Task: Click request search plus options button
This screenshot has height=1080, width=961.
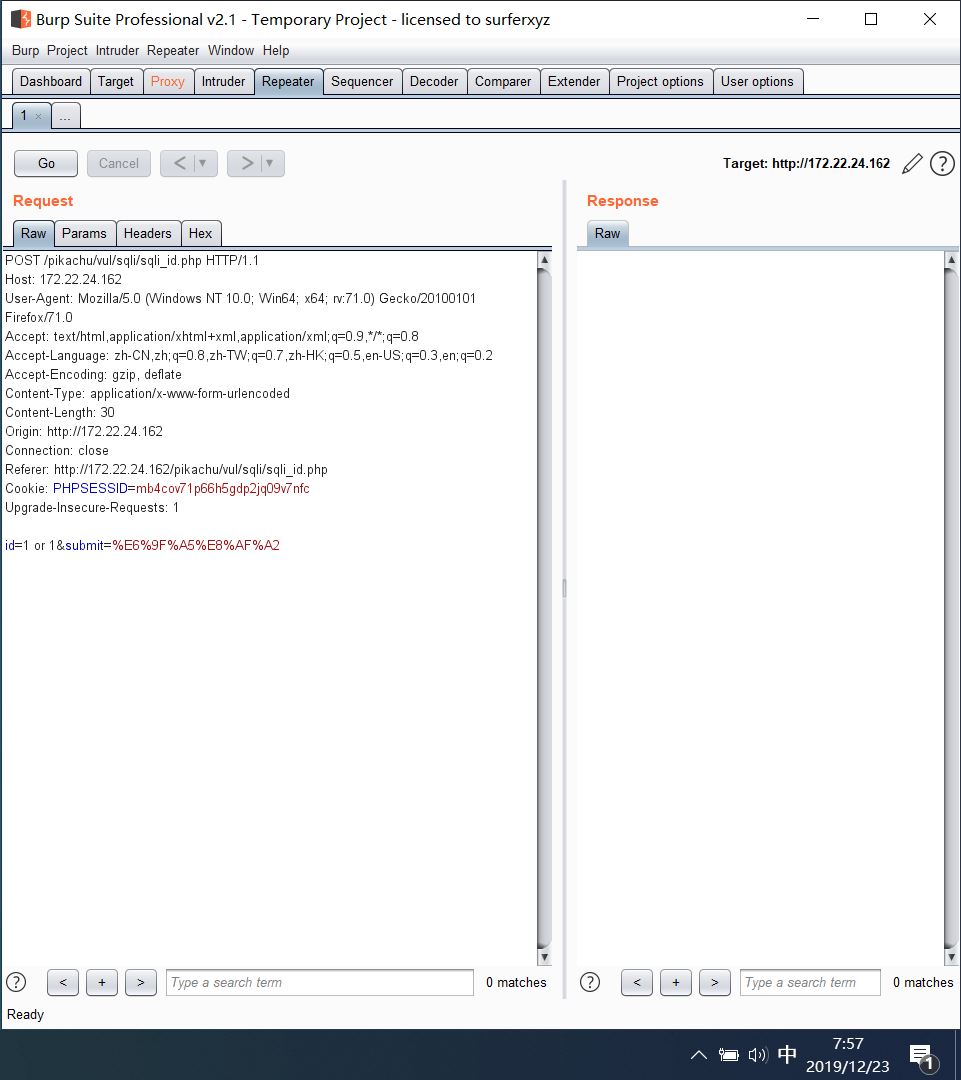Action: click(102, 982)
